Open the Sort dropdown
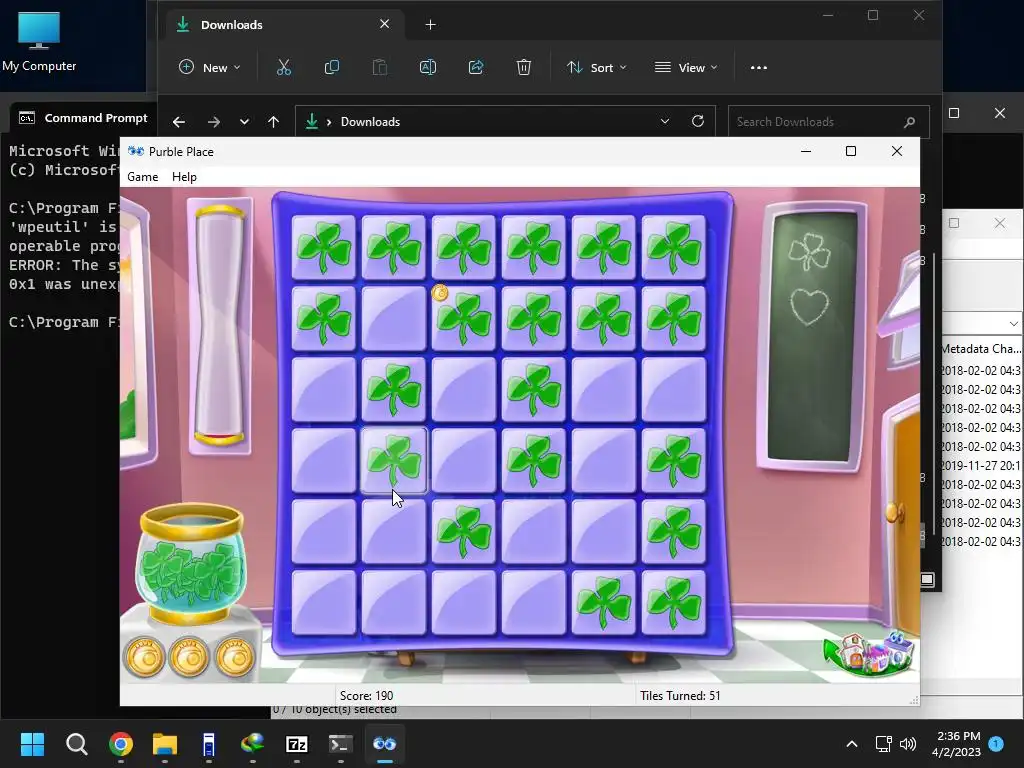The width and height of the screenshot is (1024, 768). (x=597, y=67)
